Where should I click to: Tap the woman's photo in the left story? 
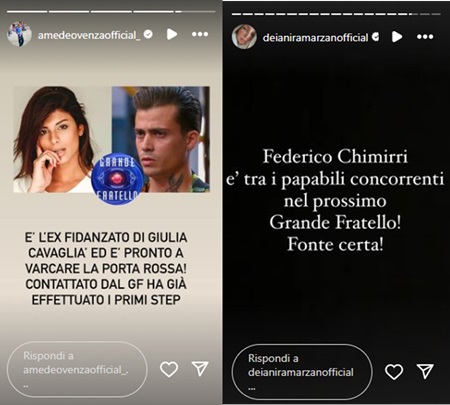tap(62, 139)
